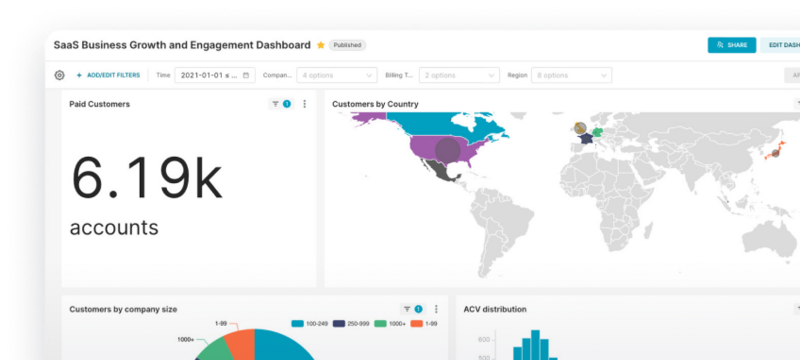Click the SHARE button

pyautogui.click(x=732, y=45)
